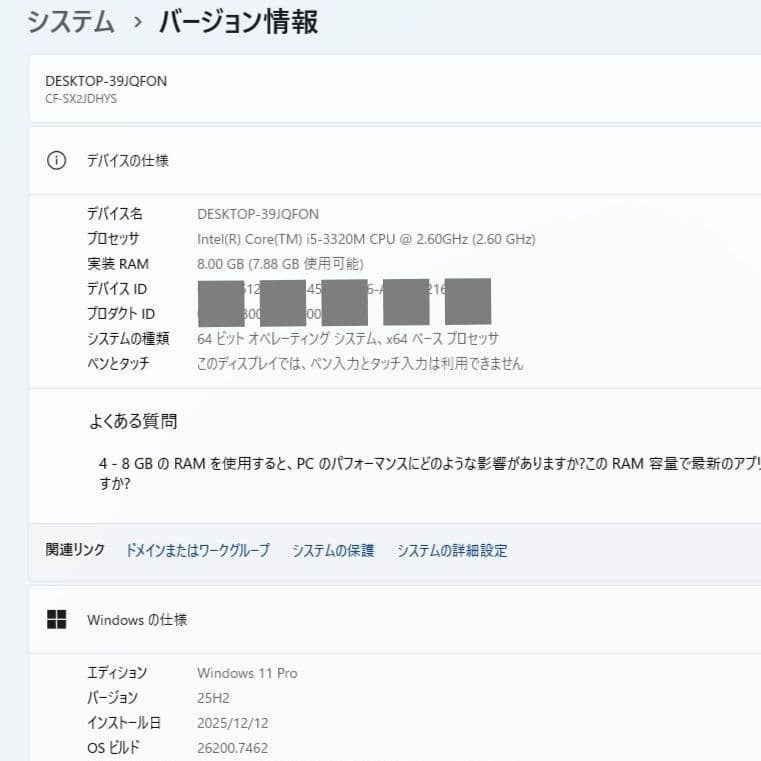
Task: Open システムの保護 link
Action: pyautogui.click(x=333, y=550)
